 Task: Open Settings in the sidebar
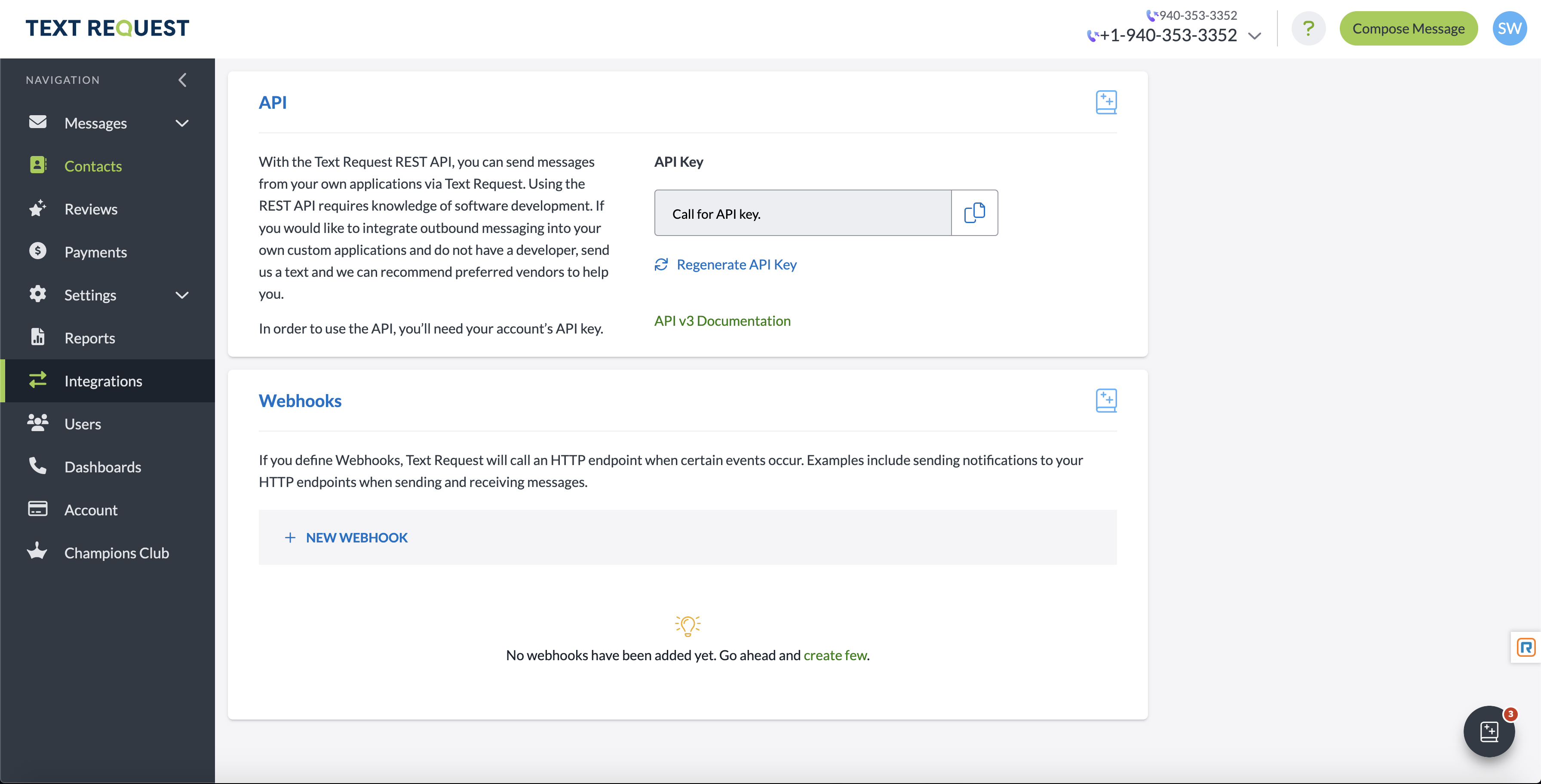click(x=90, y=295)
